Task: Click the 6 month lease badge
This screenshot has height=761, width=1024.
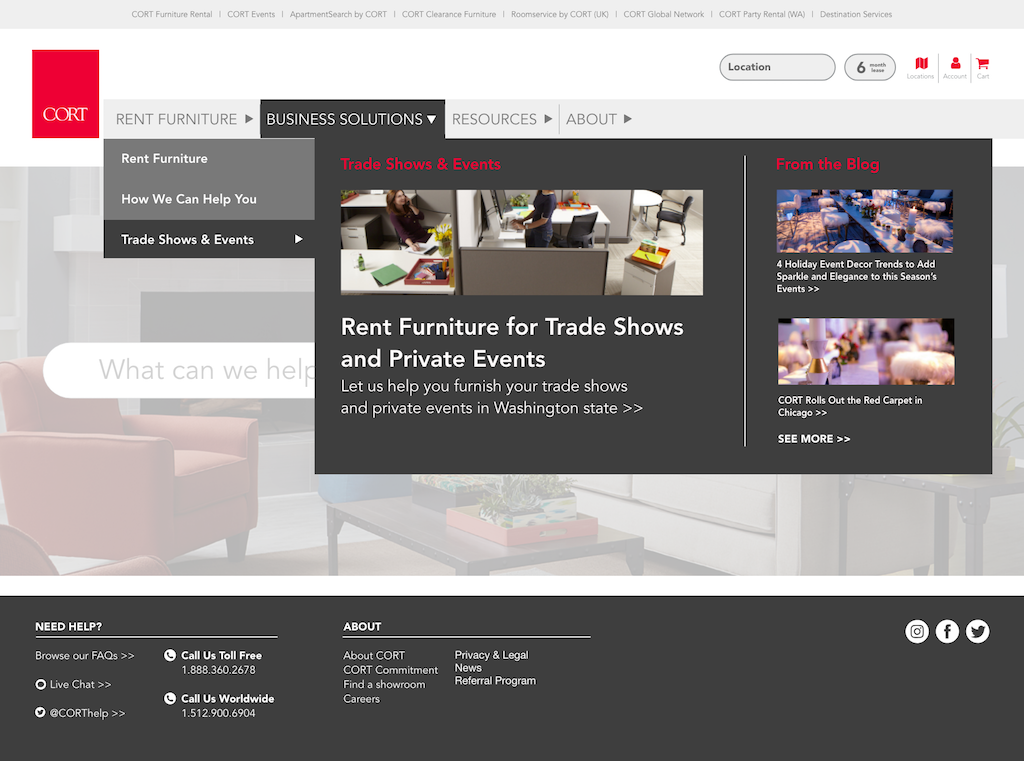Action: [x=869, y=66]
